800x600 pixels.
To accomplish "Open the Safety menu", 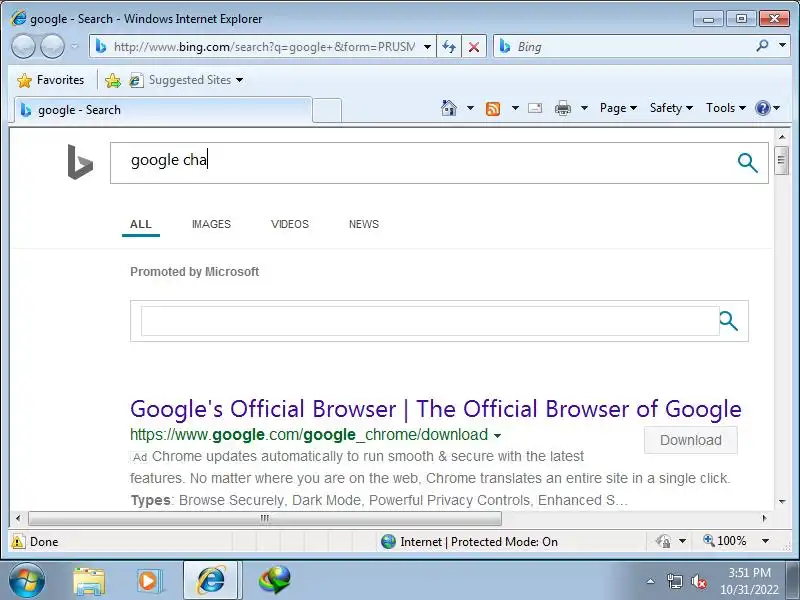I will pyautogui.click(x=671, y=108).
